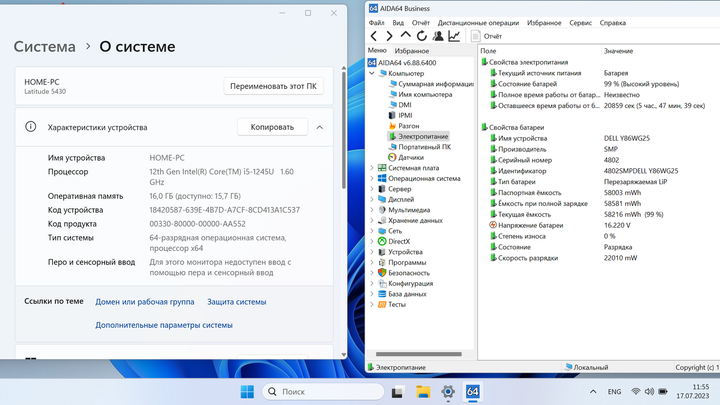The width and height of the screenshot is (720, 405).
Task: Collapse Характеристики устройства section
Action: pyautogui.click(x=320, y=127)
